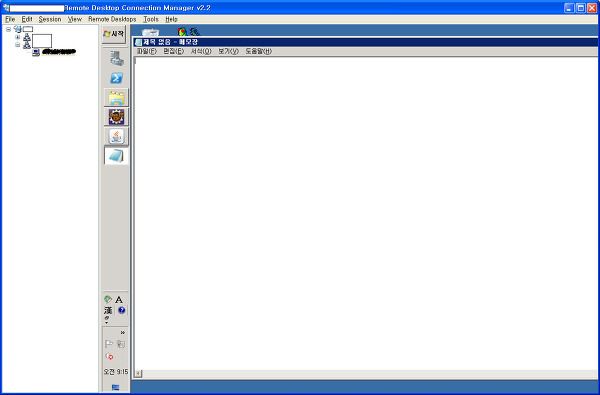This screenshot has height=395, width=600.
Task: Open Notepad's 보기(V) menu
Action: pyautogui.click(x=228, y=51)
